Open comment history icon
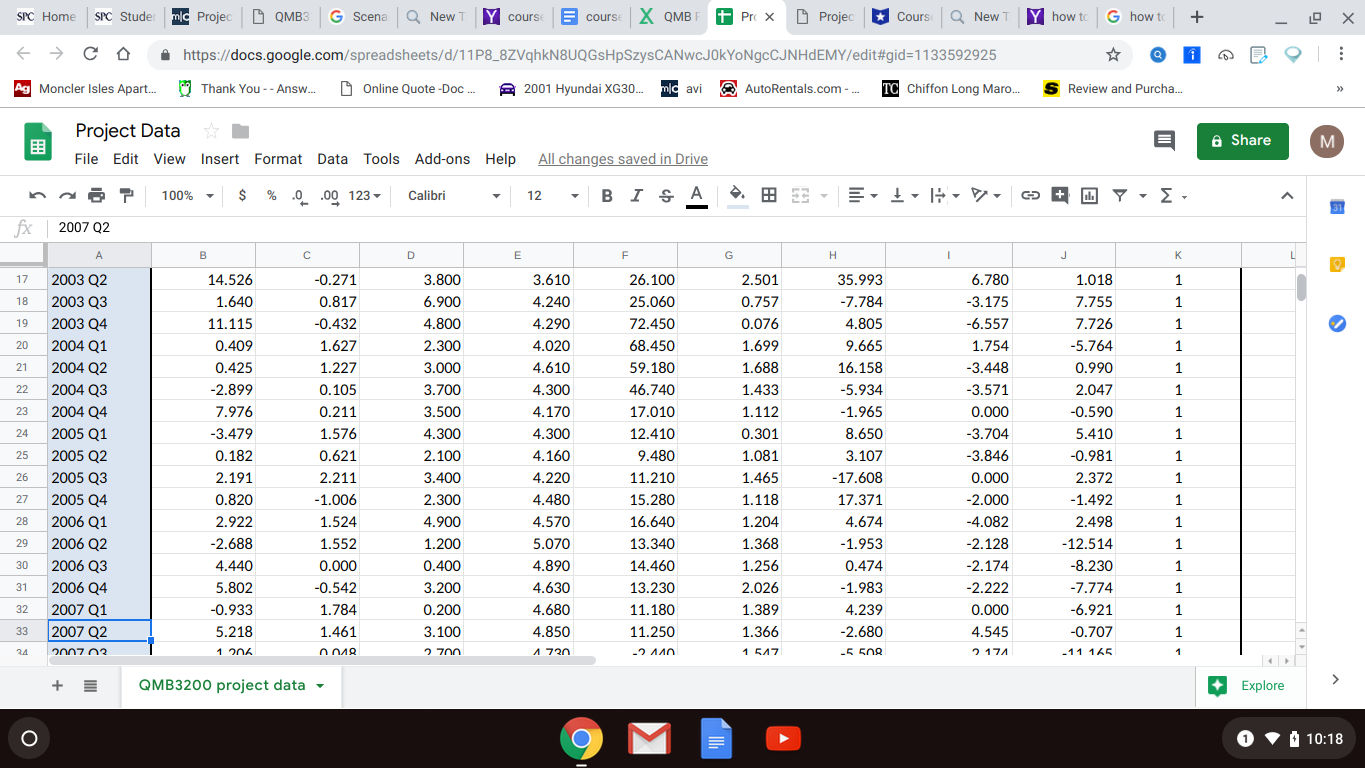The height and width of the screenshot is (768, 1365). [1164, 141]
